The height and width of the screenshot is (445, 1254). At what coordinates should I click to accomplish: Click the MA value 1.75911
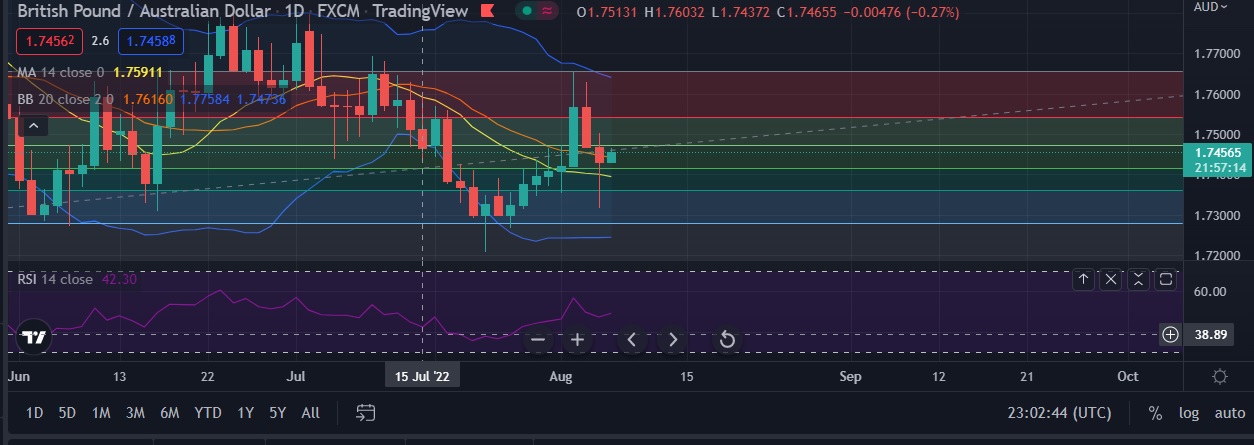pyautogui.click(x=139, y=72)
